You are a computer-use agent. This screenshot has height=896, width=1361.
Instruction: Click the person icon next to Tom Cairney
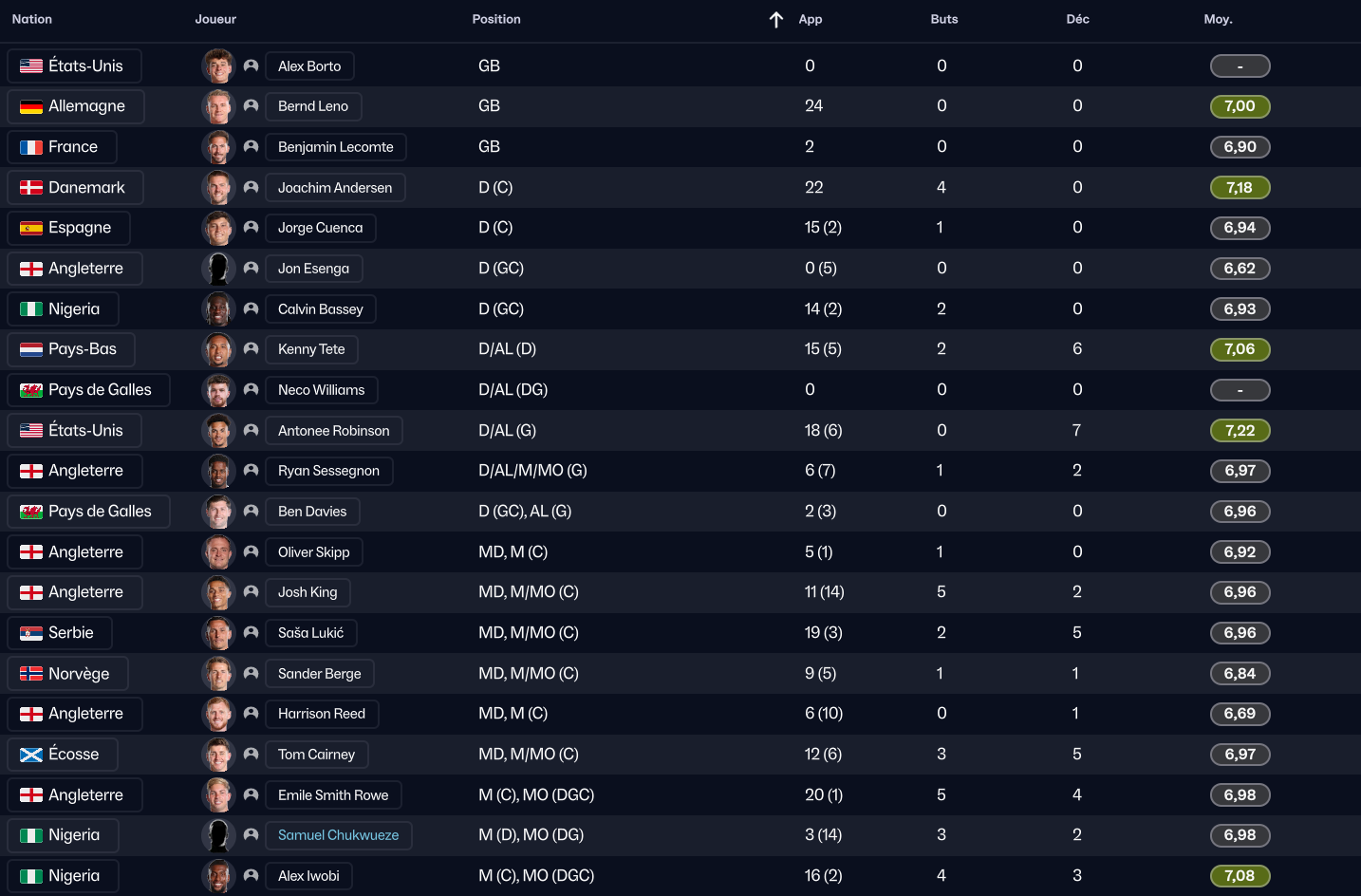(251, 755)
